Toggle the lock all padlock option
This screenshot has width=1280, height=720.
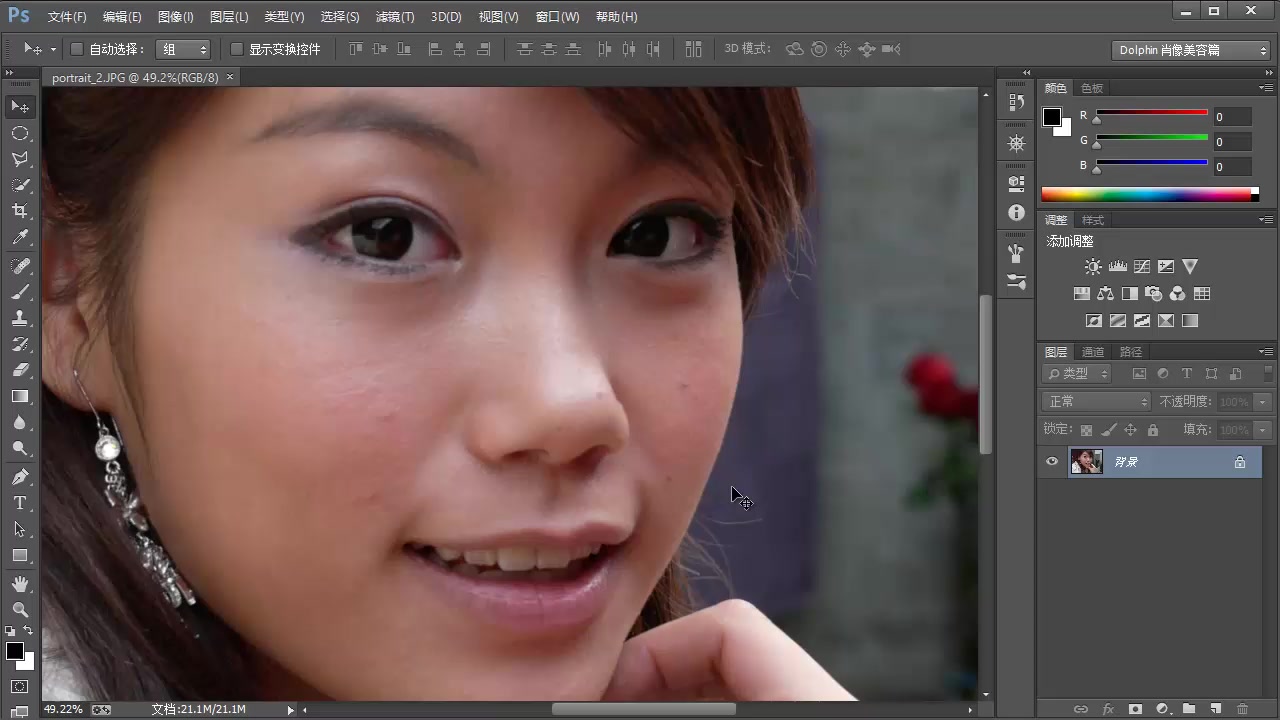click(1153, 430)
